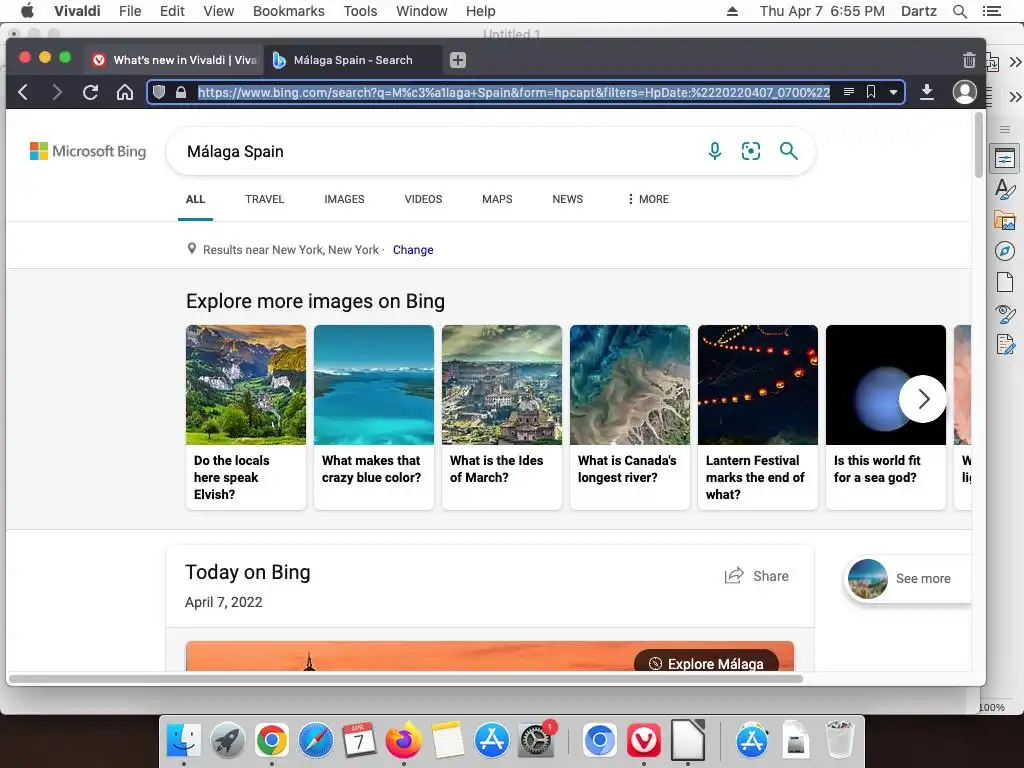
Task: Switch to What's new in Vivaldi tab
Action: click(174, 60)
